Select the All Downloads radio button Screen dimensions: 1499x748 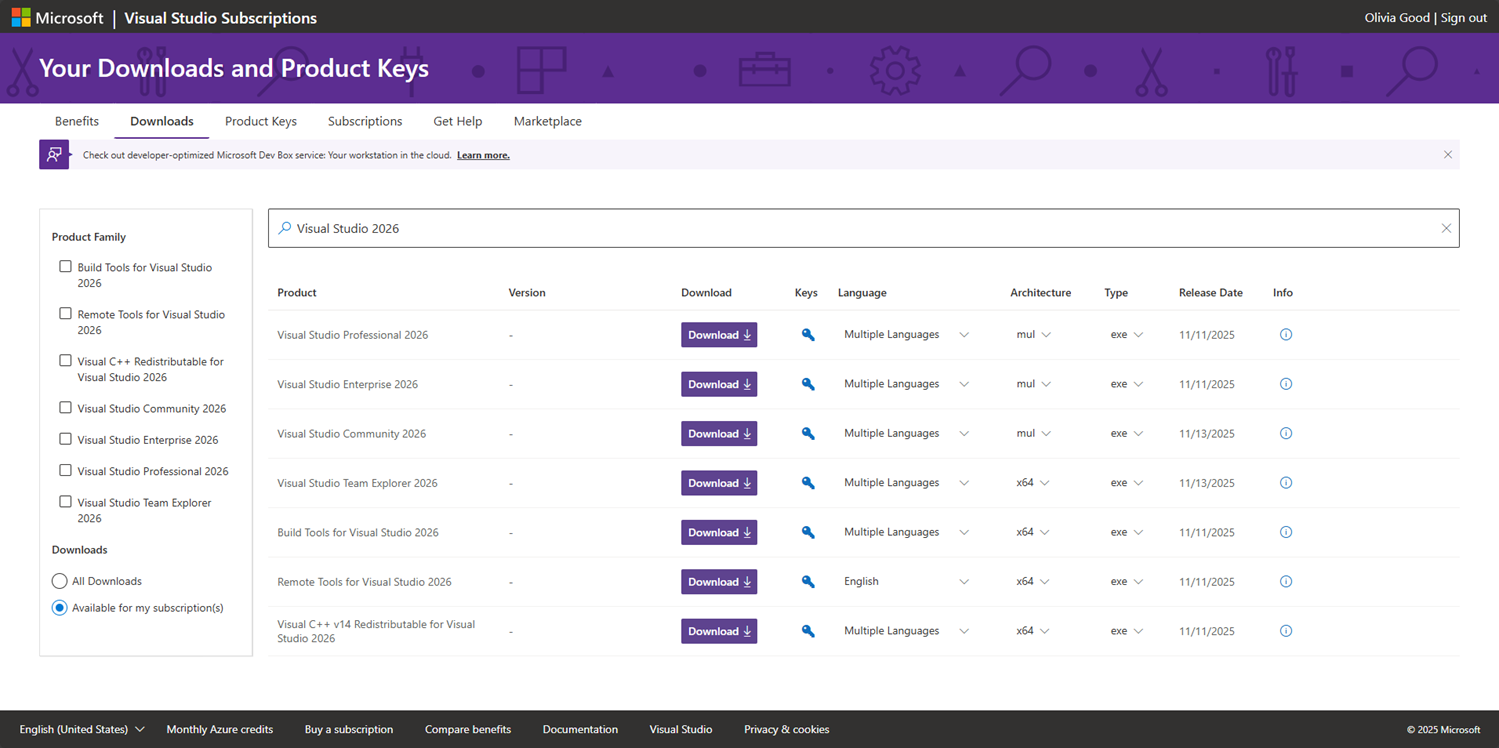coord(59,580)
